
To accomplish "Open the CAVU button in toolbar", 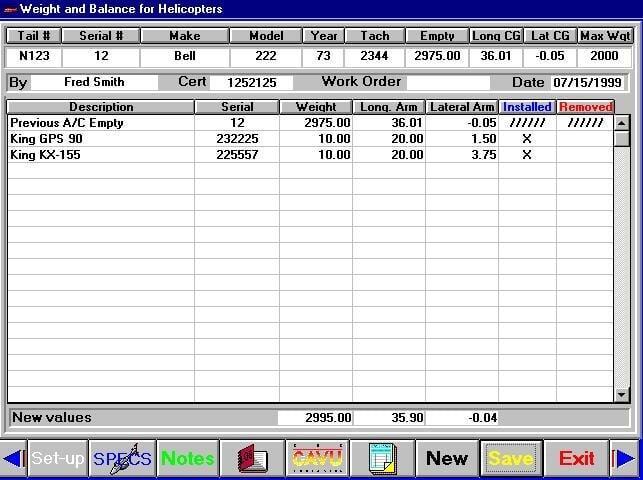I will [x=317, y=459].
